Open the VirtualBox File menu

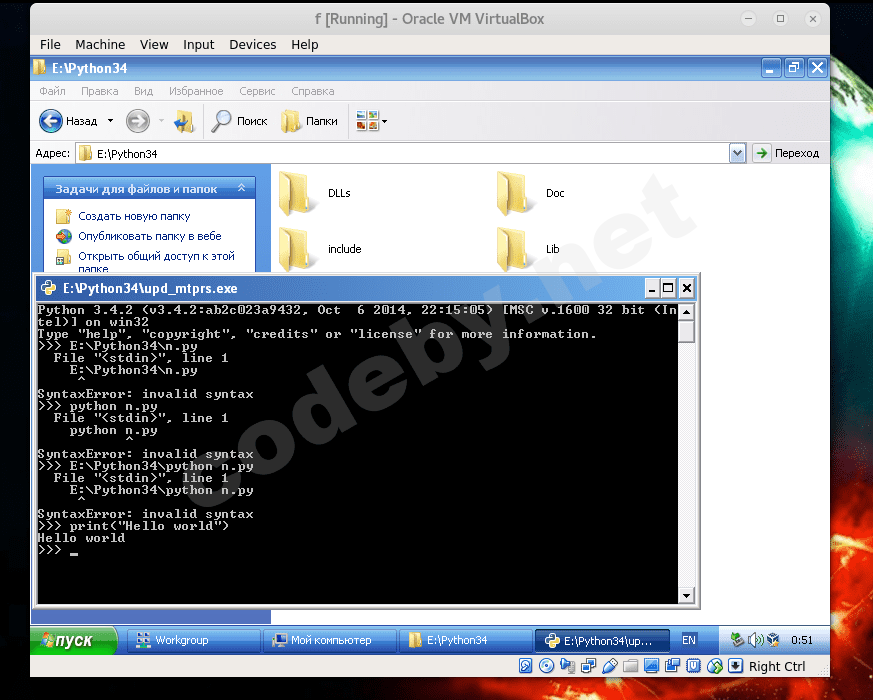click(x=50, y=45)
